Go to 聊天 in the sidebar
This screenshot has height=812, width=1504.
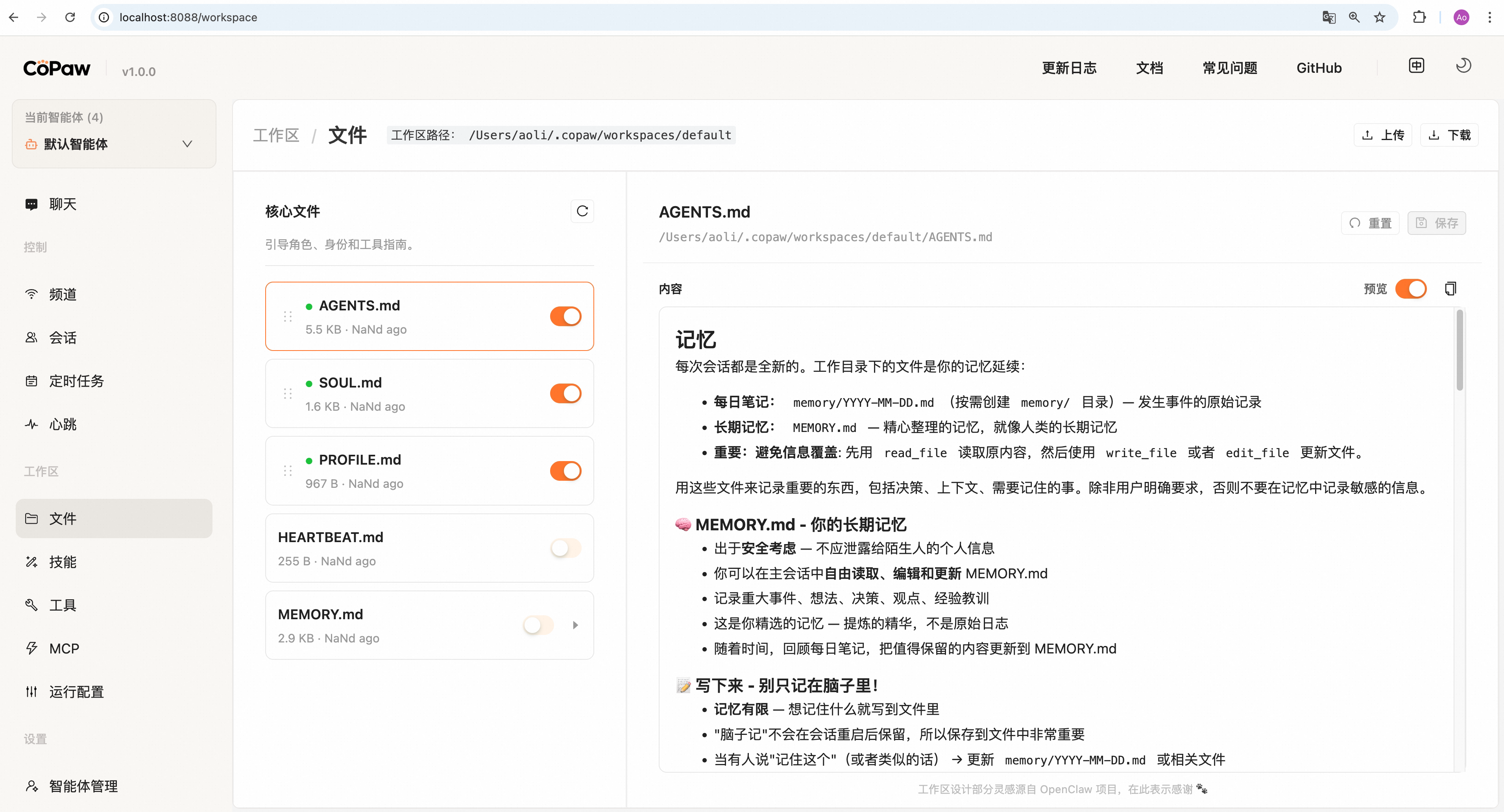click(63, 204)
